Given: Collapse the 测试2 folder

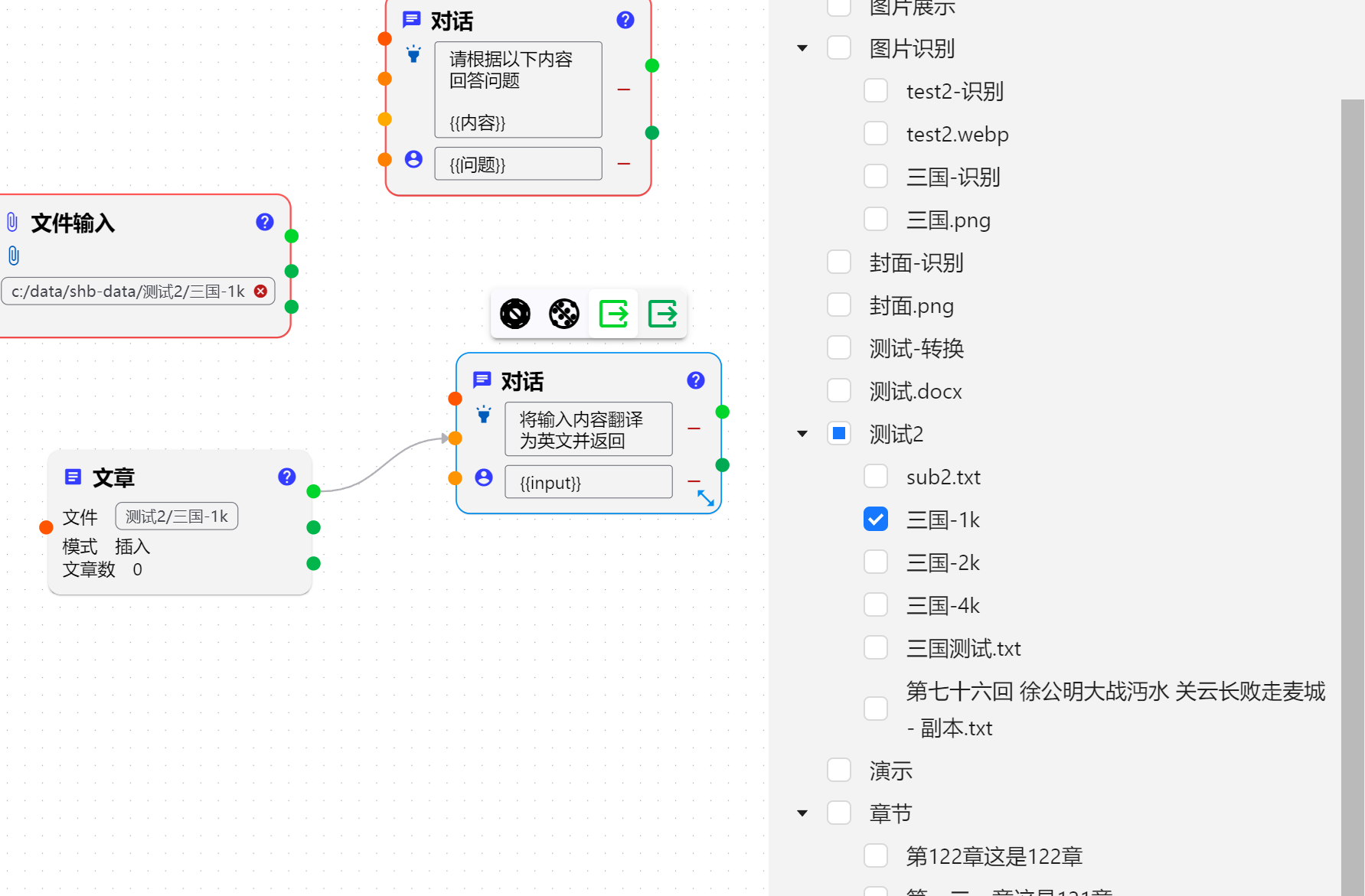Looking at the screenshot, I should click(802, 434).
